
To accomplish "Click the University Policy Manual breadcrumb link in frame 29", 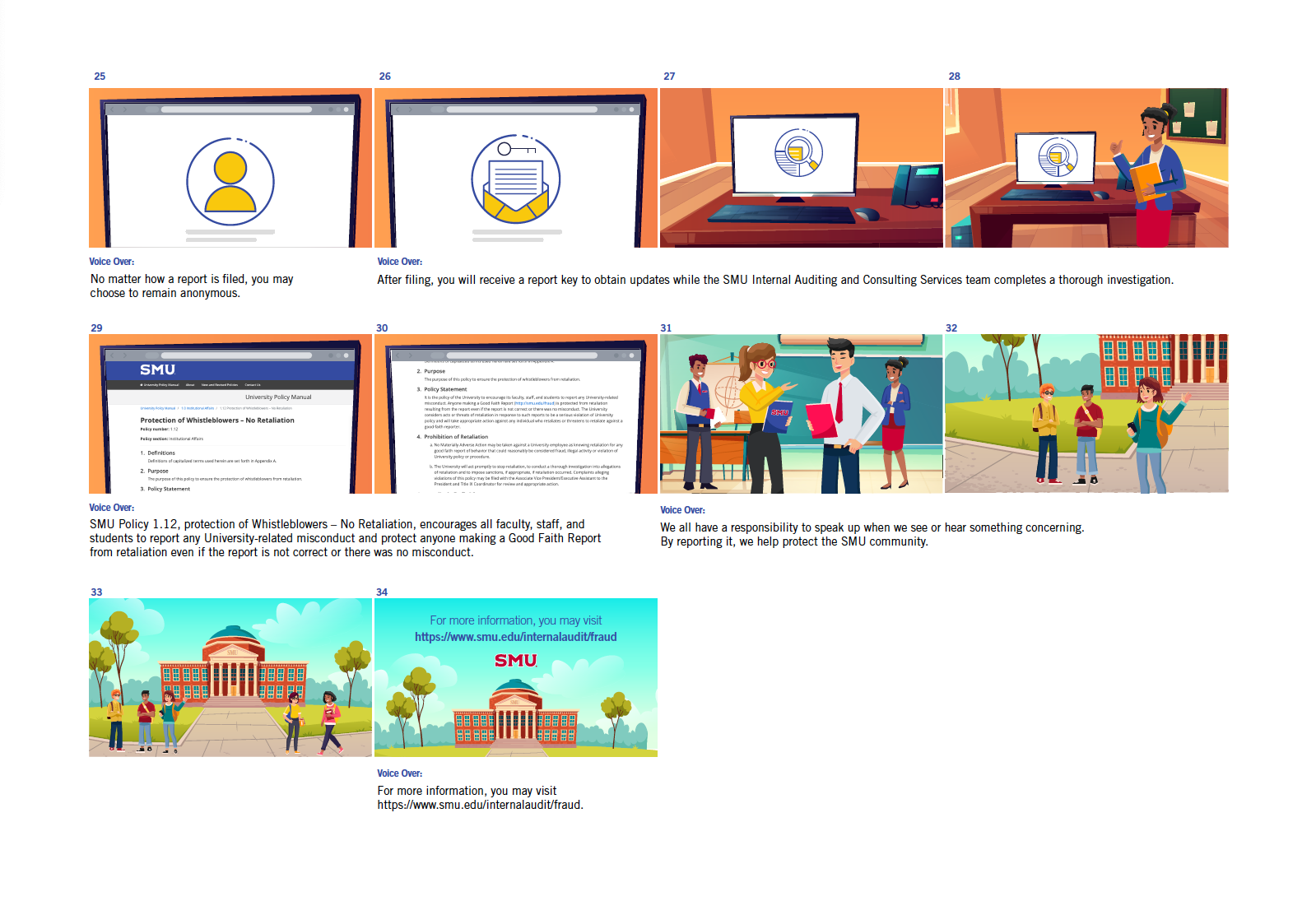I will (x=158, y=408).
